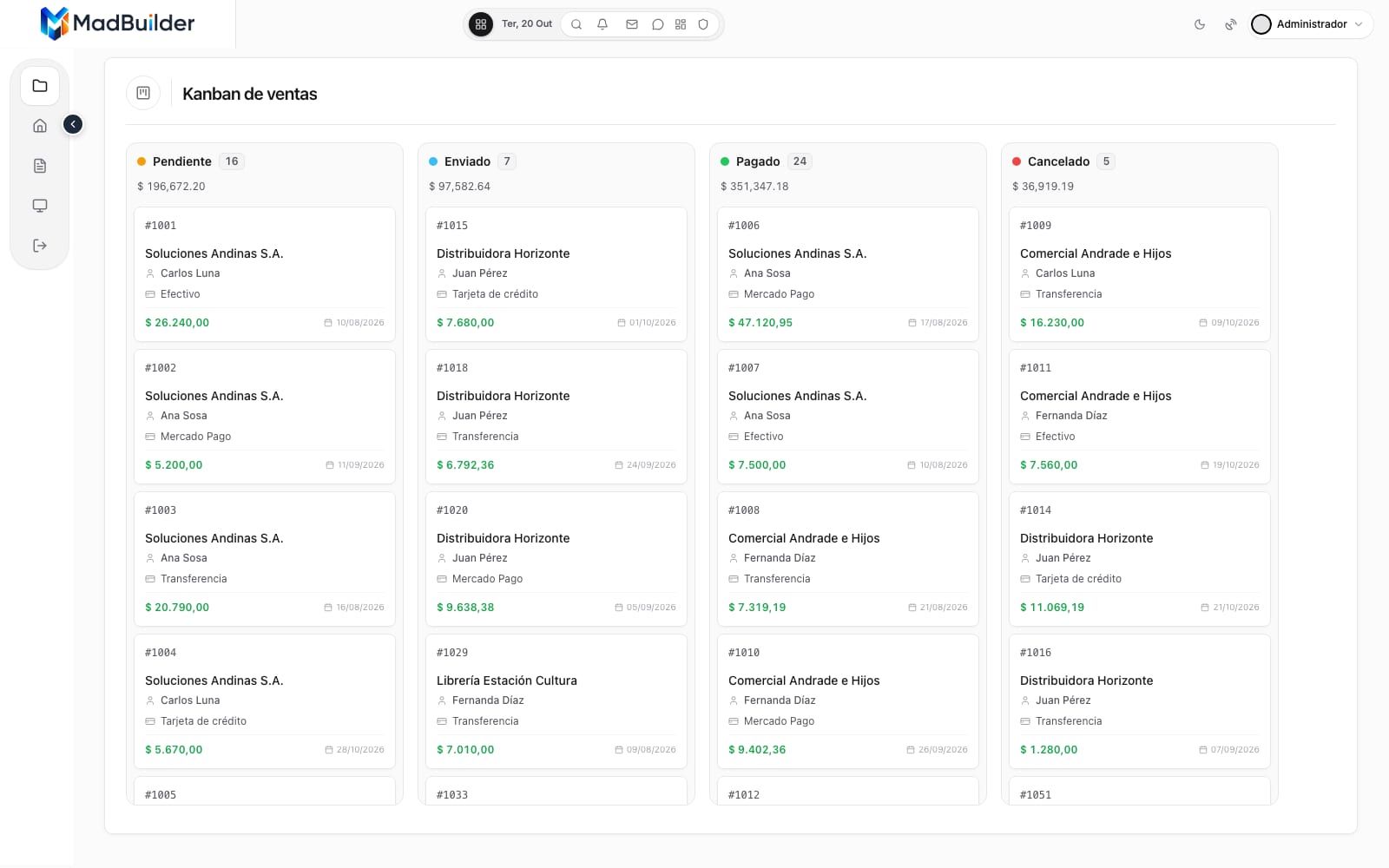Click the person icon on card #1011

tap(1025, 416)
